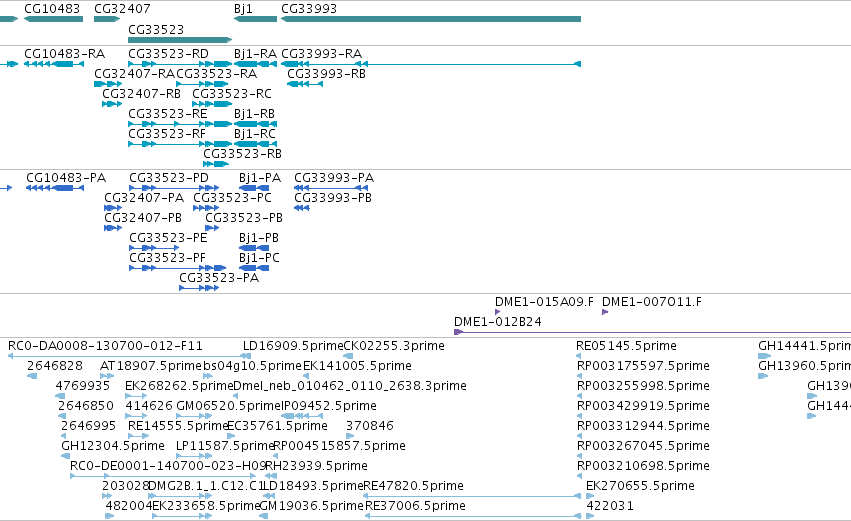The height and width of the screenshot is (521, 851).
Task: Click EST EK270655.5prime
Action: coord(640,486)
